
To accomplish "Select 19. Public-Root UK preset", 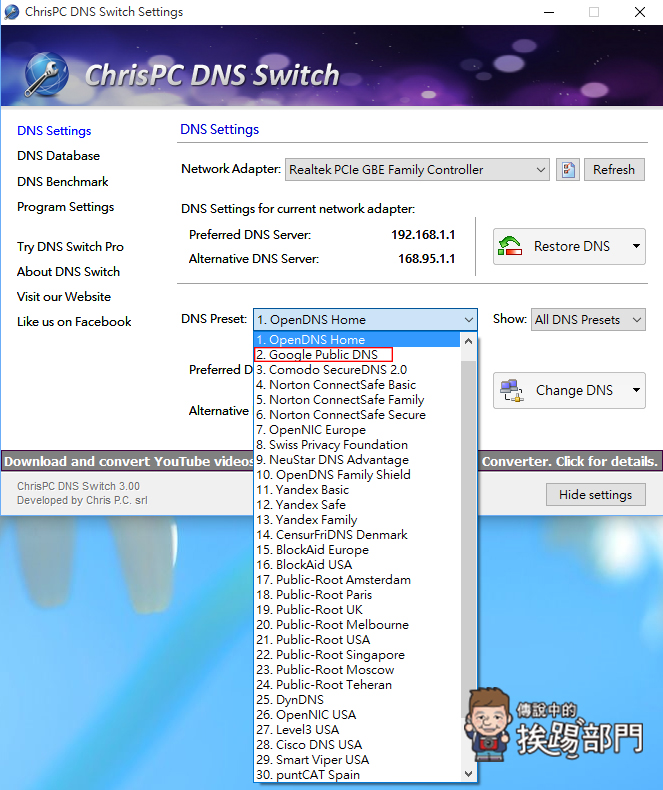I will [x=357, y=610].
